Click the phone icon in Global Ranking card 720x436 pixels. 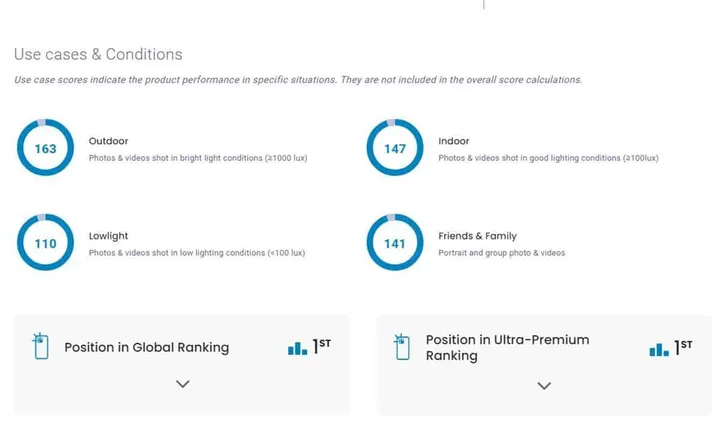41,346
